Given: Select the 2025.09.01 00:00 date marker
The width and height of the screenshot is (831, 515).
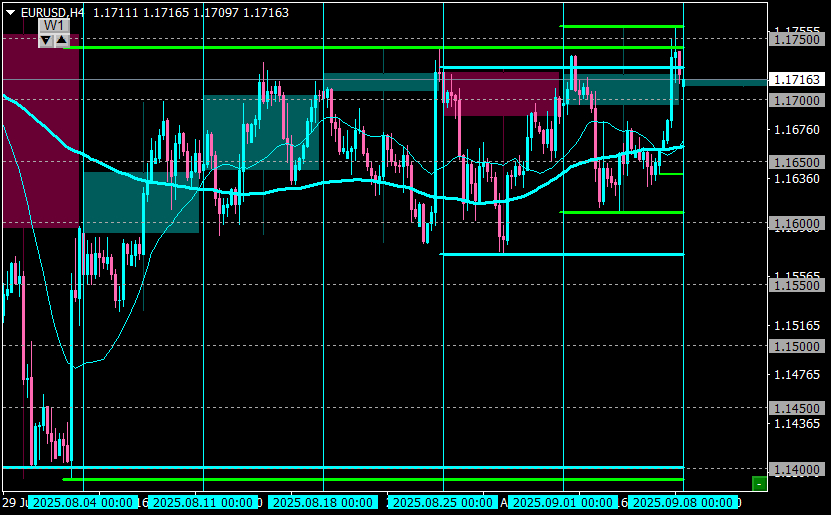Looking at the screenshot, I should [x=563, y=502].
